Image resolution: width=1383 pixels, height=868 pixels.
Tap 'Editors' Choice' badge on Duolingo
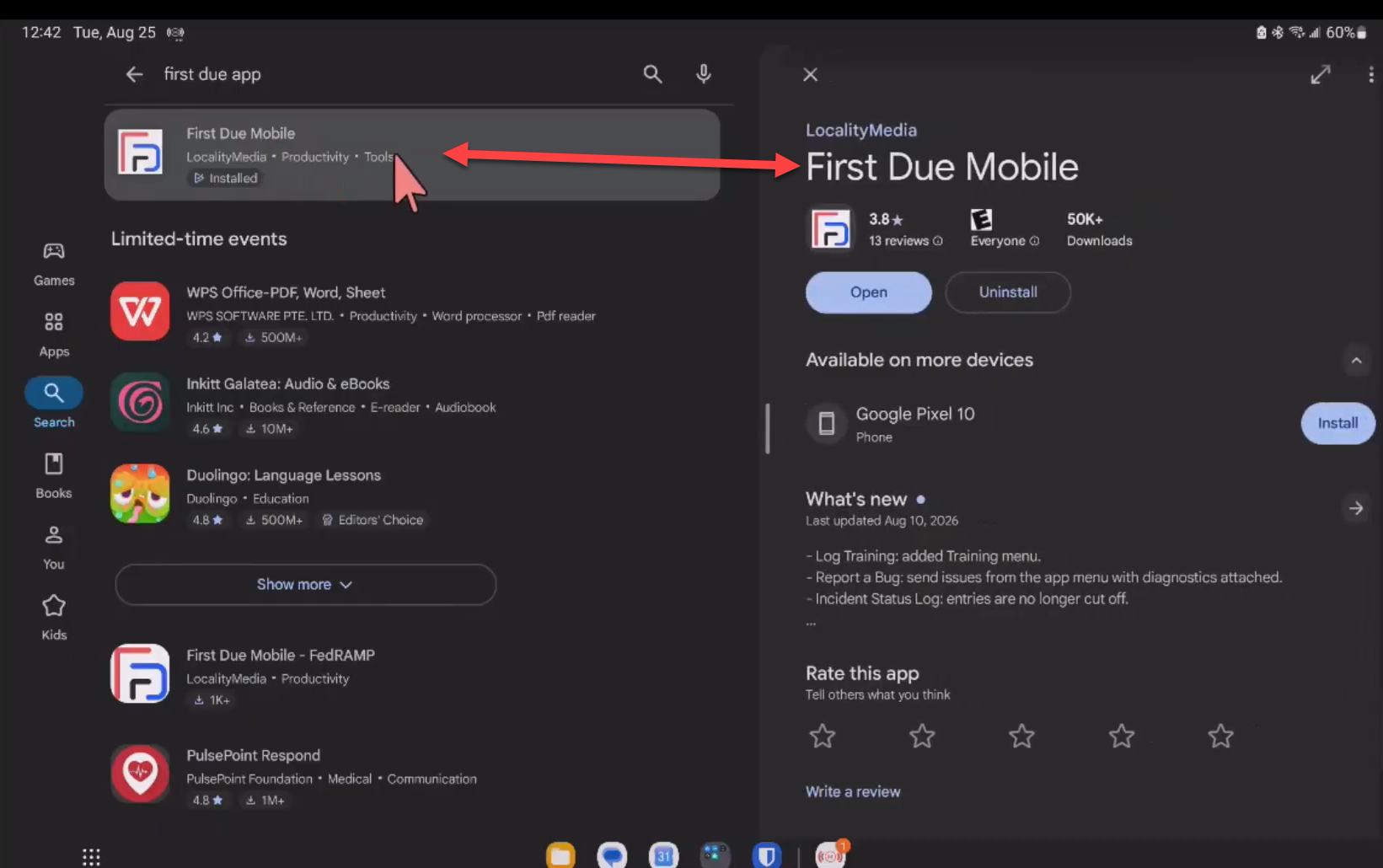(373, 520)
